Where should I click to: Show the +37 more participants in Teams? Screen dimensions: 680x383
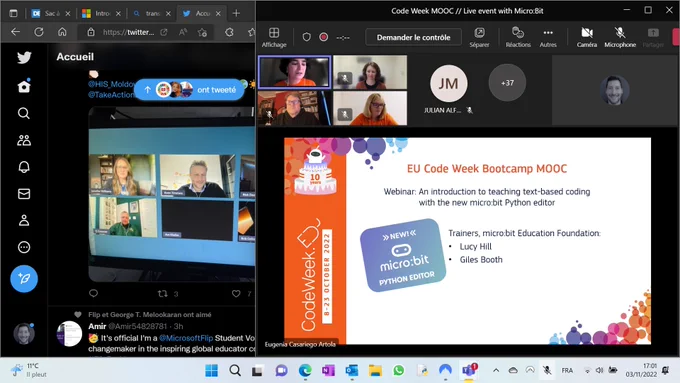click(507, 83)
